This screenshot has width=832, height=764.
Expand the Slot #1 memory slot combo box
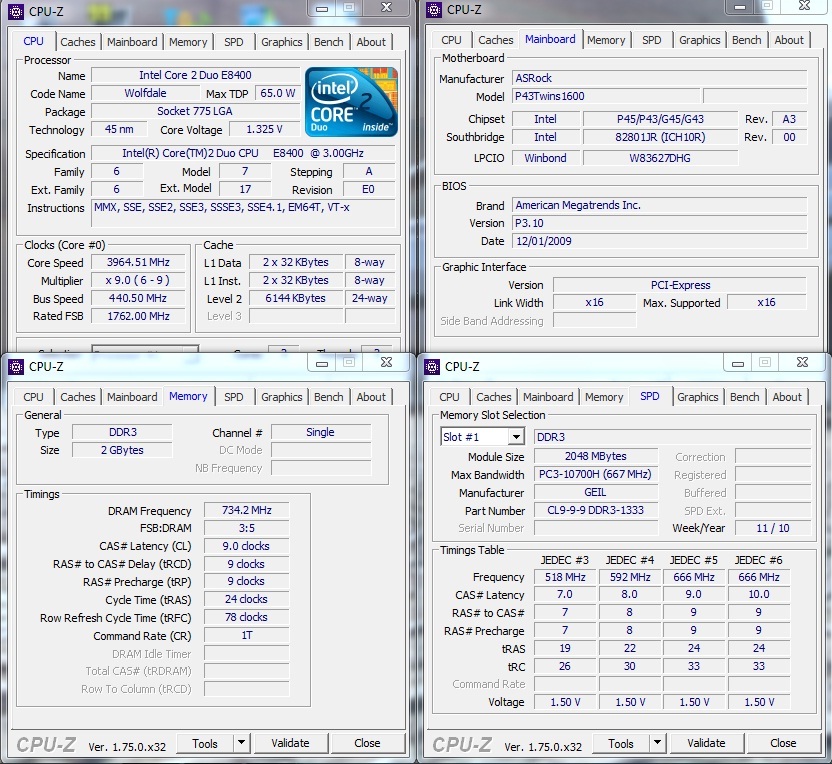click(515, 437)
